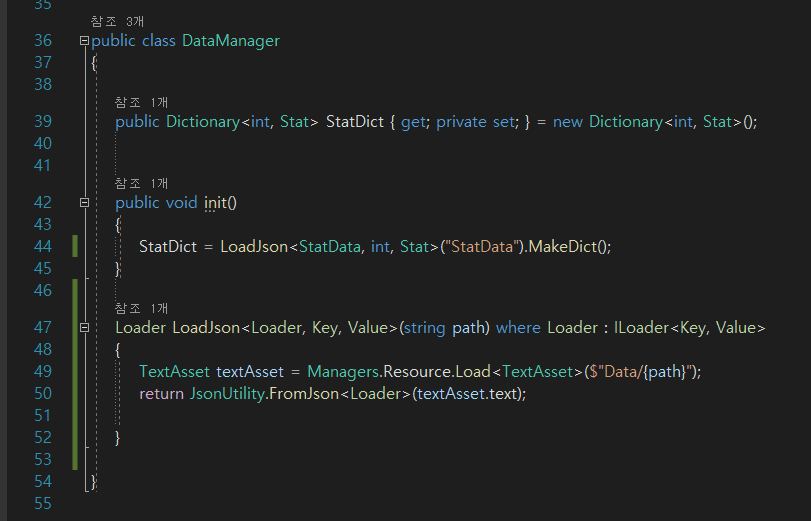Click the return keyword on line 50
The height and width of the screenshot is (521, 811).
tap(162, 393)
